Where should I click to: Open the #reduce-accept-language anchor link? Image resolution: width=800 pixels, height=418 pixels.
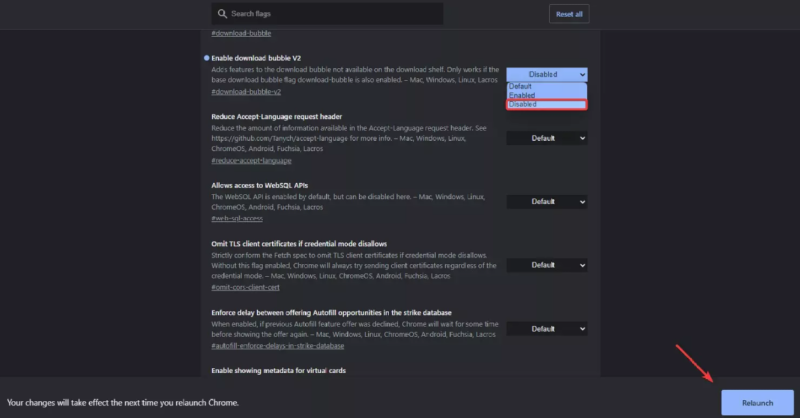[x=251, y=161]
